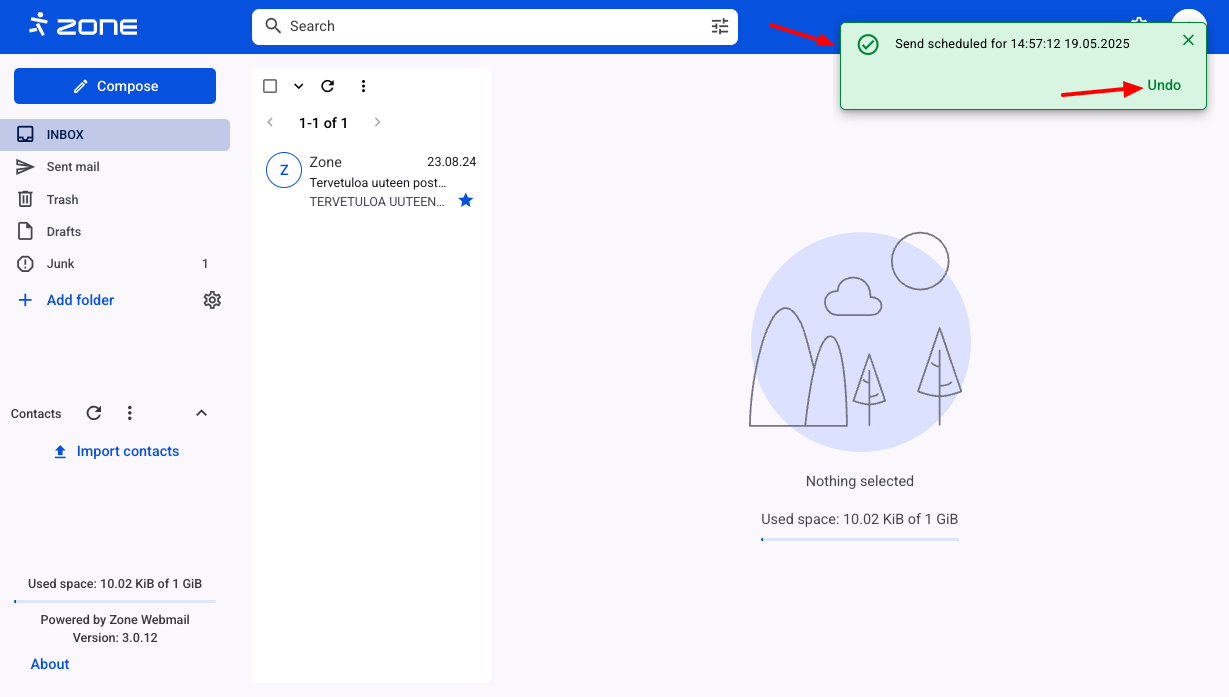Open the Drafts folder
The width and height of the screenshot is (1229, 697).
(x=64, y=232)
